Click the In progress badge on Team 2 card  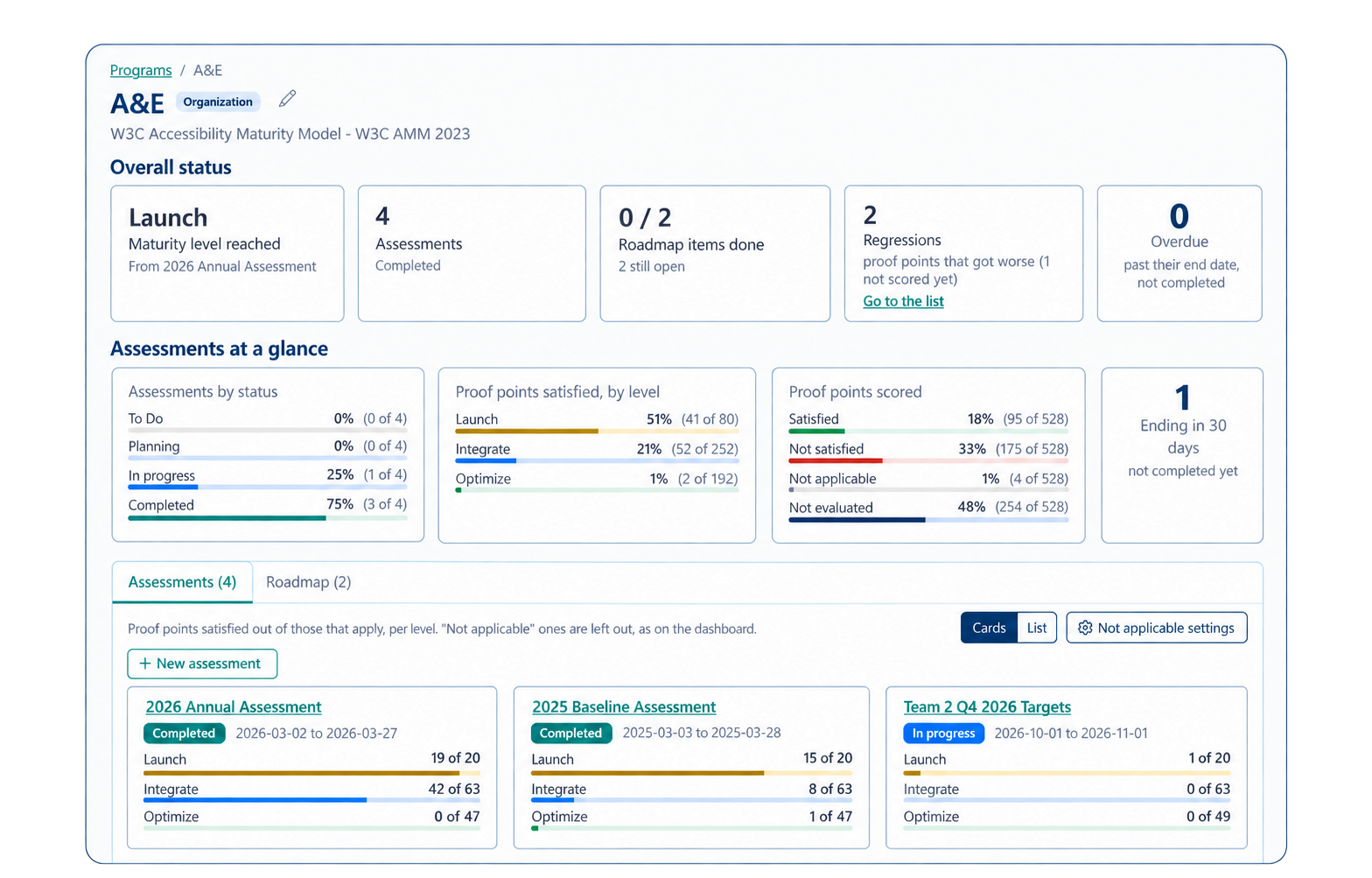point(943,734)
